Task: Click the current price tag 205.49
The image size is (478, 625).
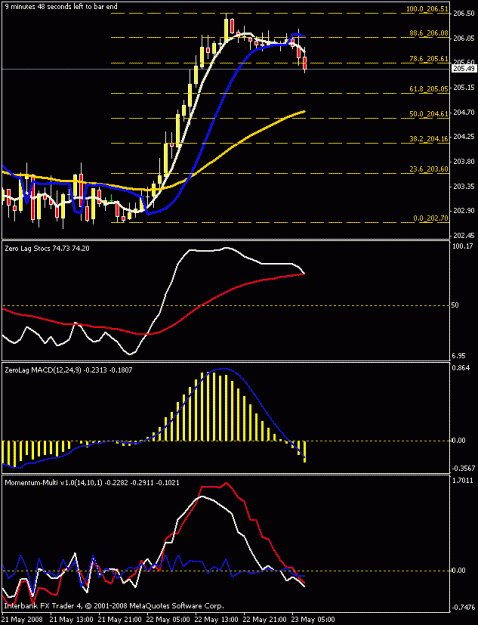Action: (x=465, y=69)
